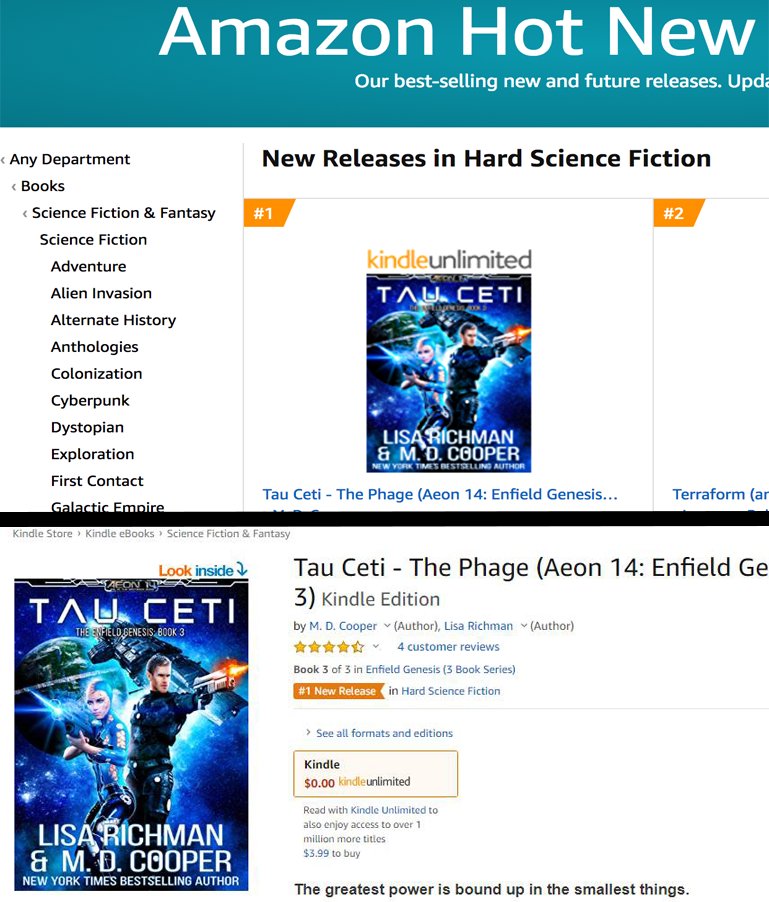Expand the M. D. Cooper author dropdown
769x902 pixels.
point(387,625)
